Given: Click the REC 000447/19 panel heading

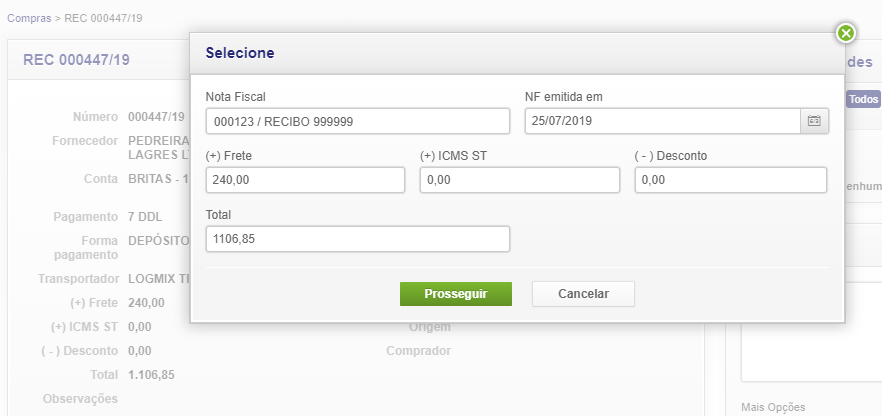Looking at the screenshot, I should (x=76, y=60).
